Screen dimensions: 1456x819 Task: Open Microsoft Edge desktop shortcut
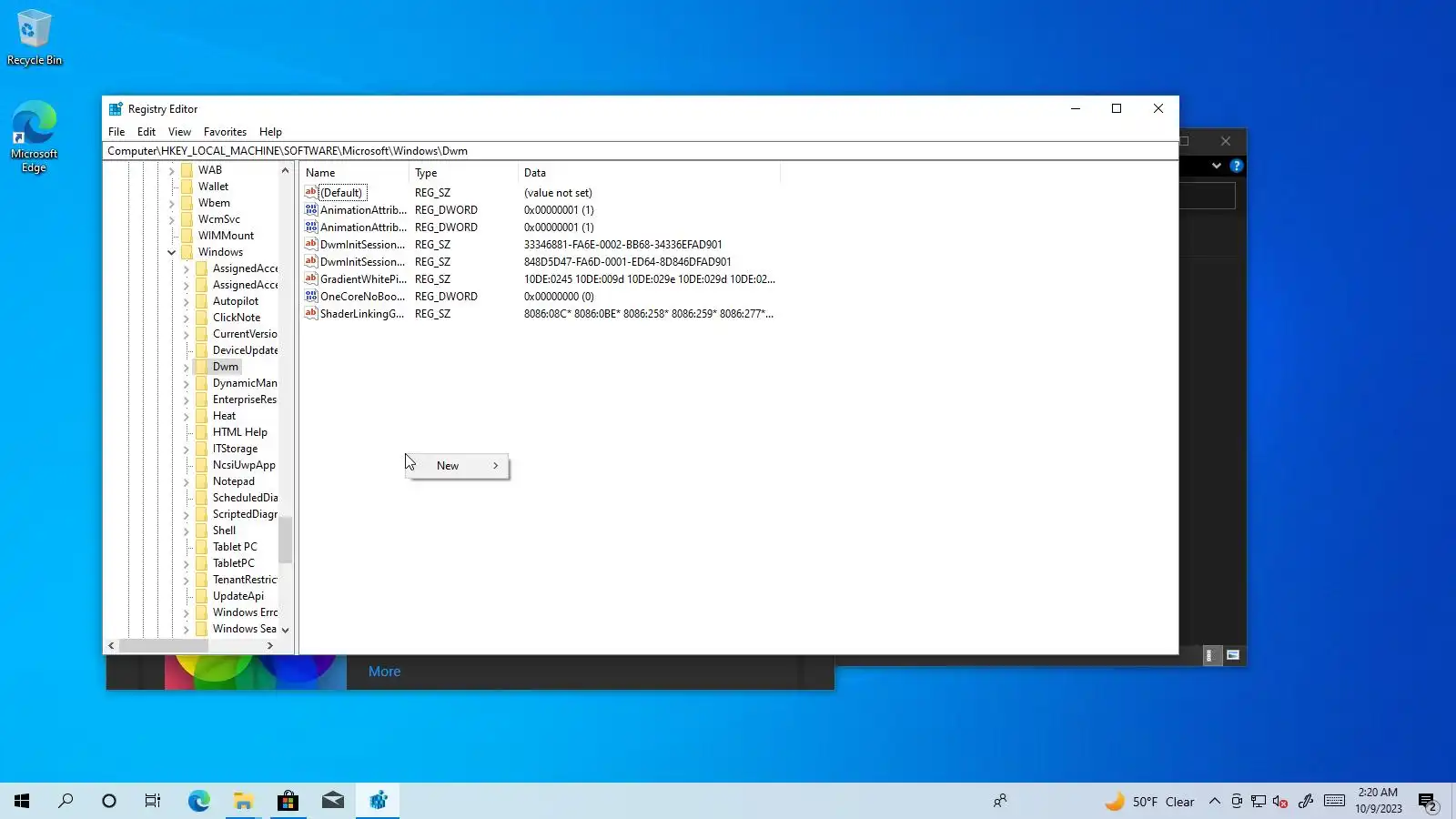tap(35, 136)
